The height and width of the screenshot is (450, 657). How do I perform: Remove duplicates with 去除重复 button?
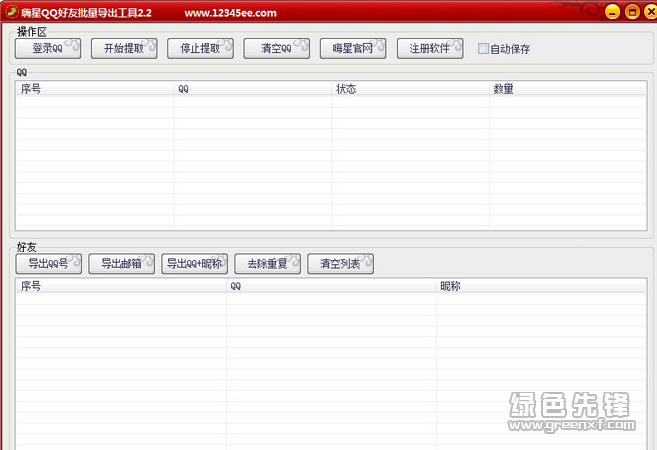pos(267,264)
